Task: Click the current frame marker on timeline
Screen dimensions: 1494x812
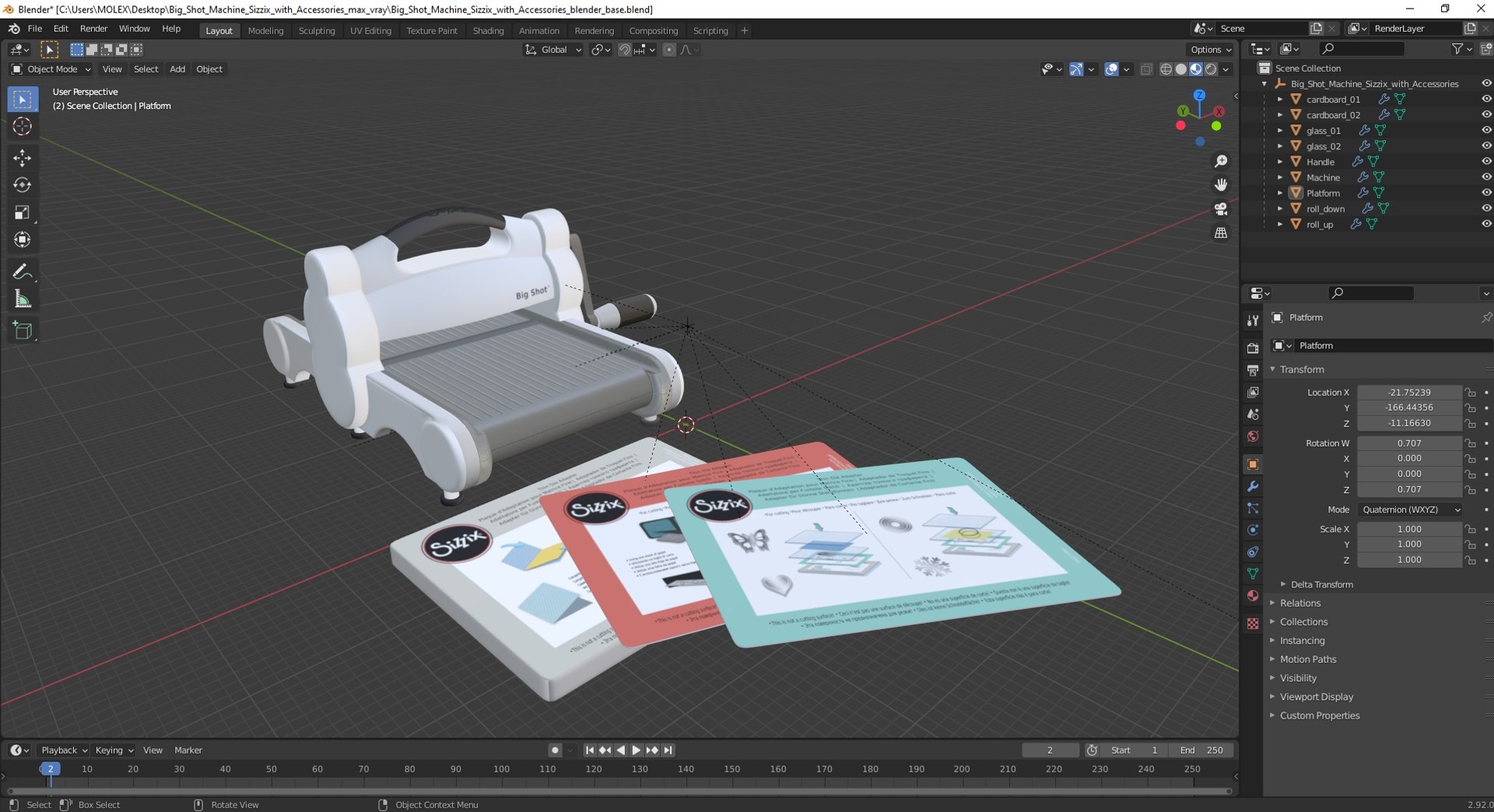Action: pos(50,769)
